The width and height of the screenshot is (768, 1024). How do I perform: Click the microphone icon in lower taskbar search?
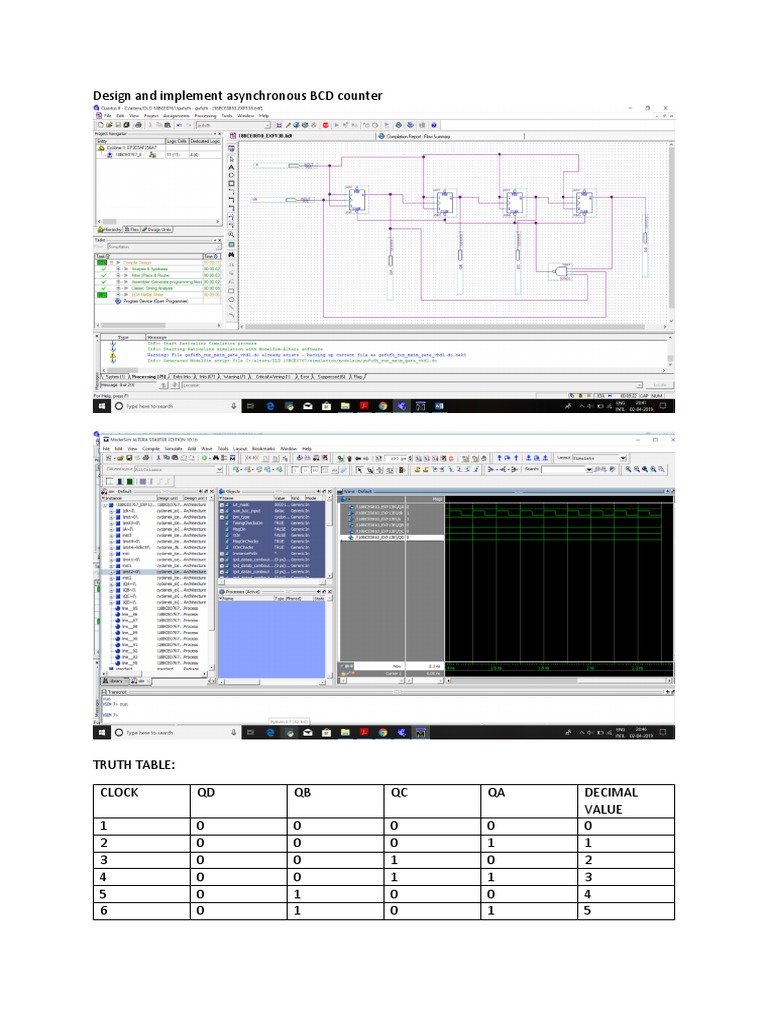point(233,733)
